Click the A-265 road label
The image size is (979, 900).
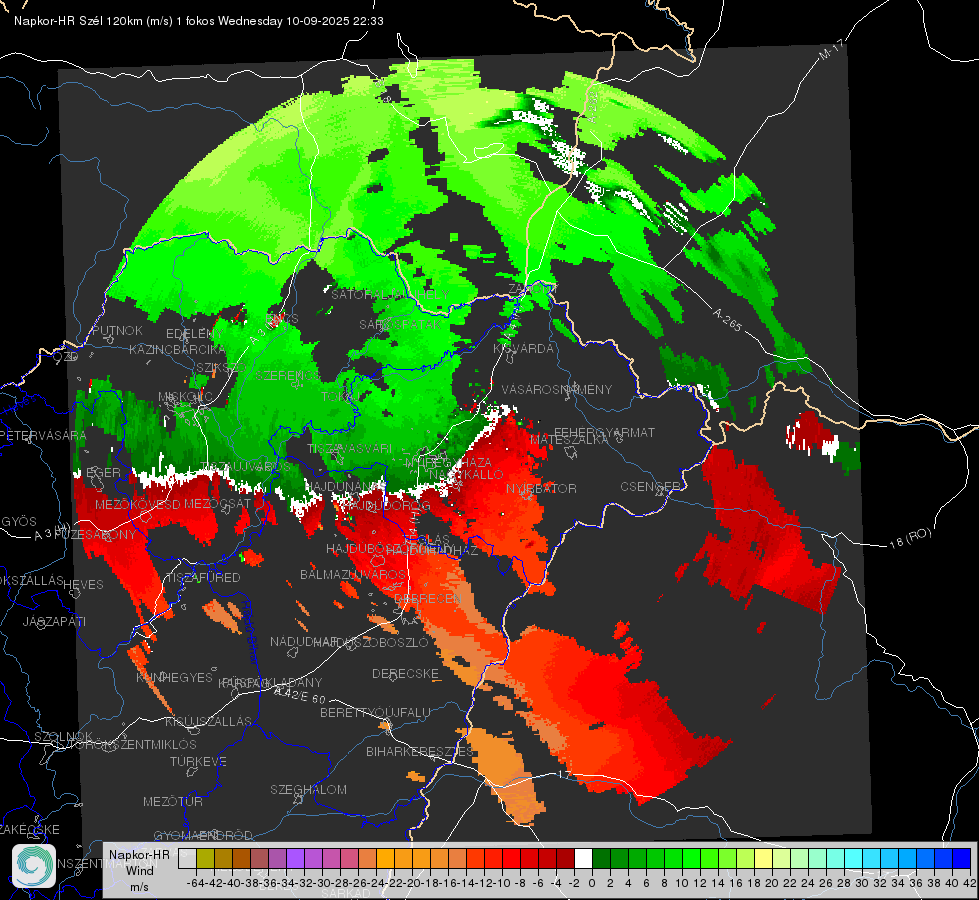tap(727, 319)
